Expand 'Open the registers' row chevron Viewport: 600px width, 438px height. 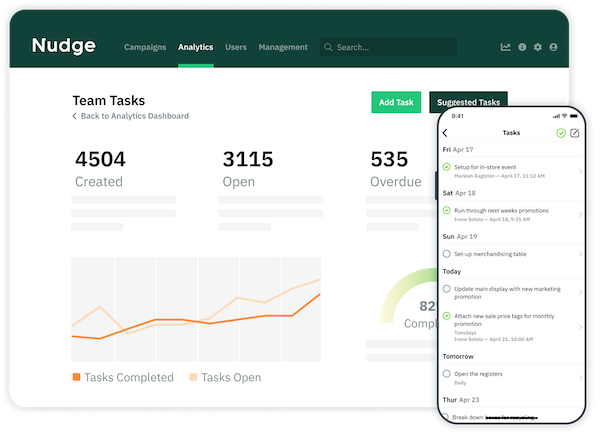(x=580, y=378)
